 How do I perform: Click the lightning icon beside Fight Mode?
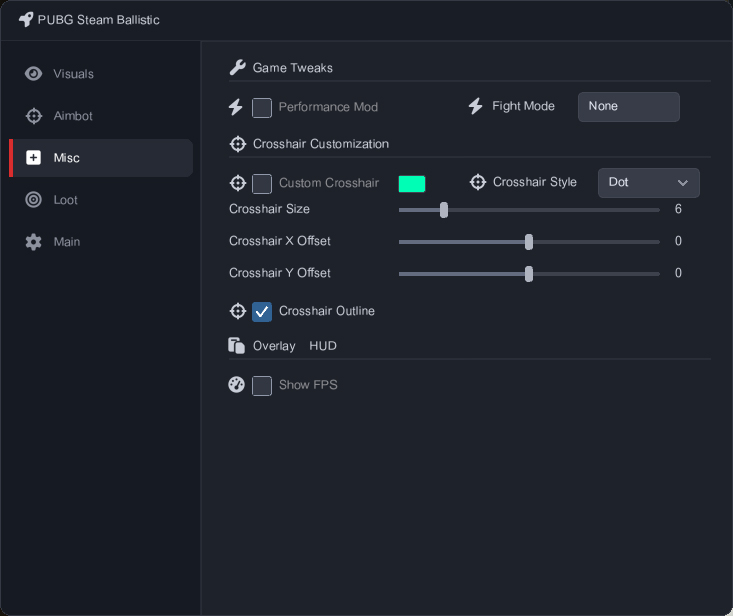coord(475,106)
